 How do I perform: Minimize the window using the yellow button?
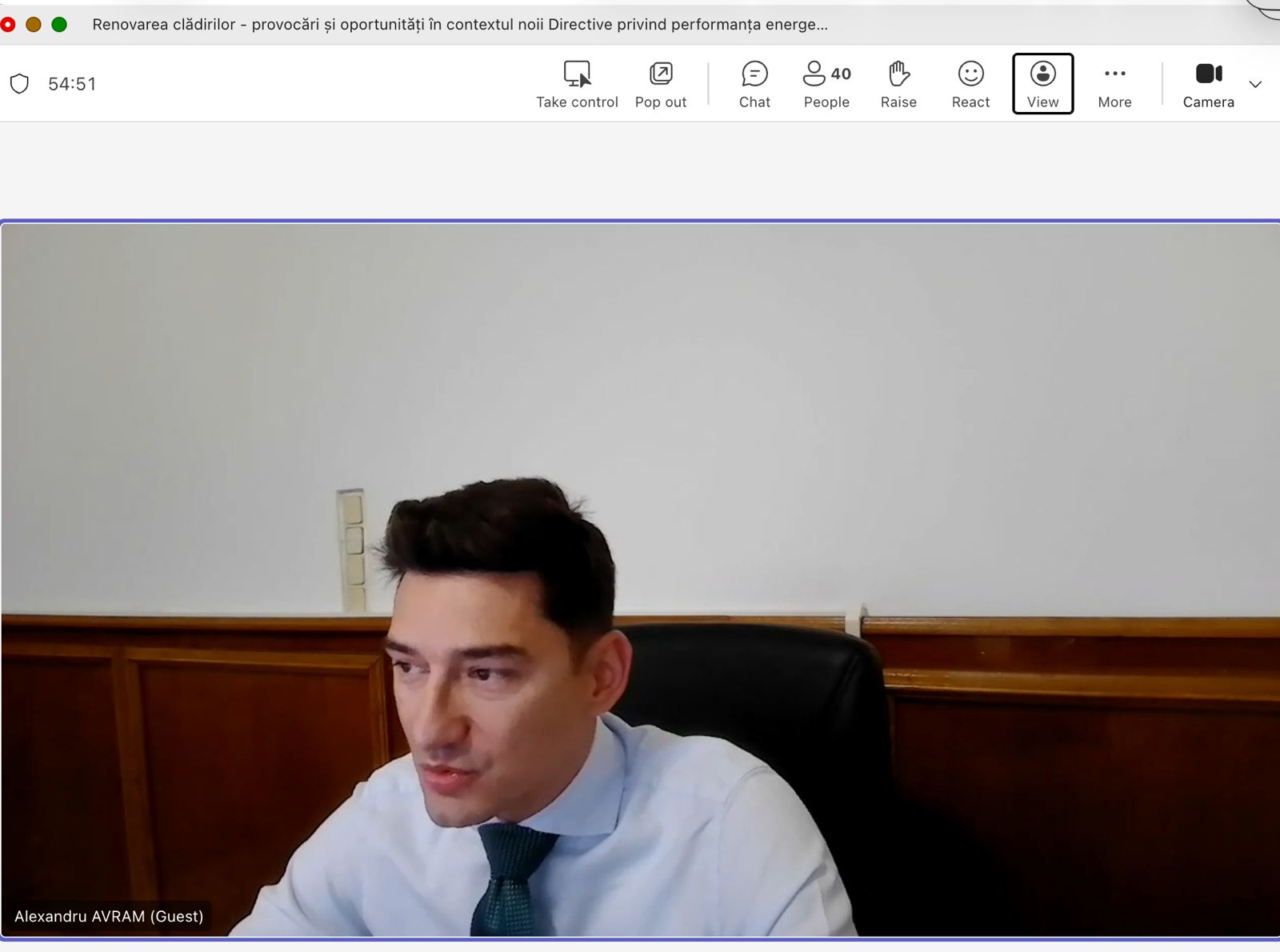click(x=34, y=24)
